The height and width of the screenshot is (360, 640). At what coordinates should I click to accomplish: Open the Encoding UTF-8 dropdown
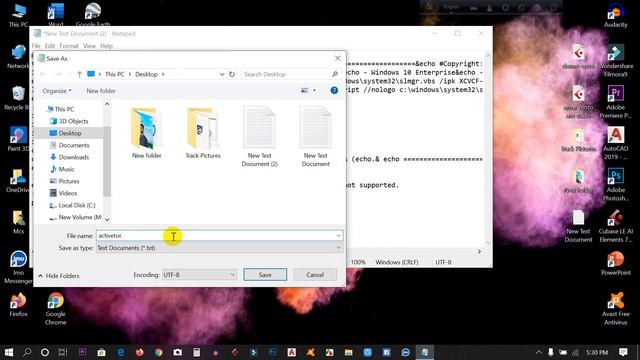pyautogui.click(x=199, y=275)
